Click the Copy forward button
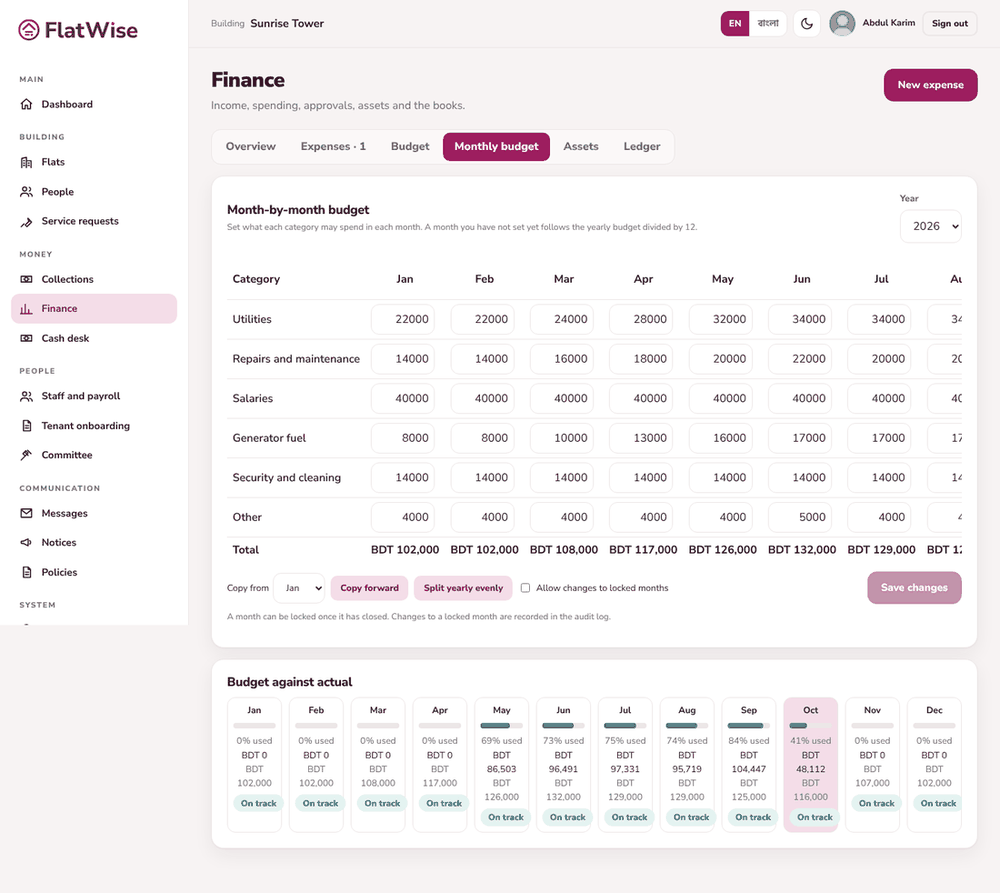This screenshot has height=893, width=1000. 369,588
